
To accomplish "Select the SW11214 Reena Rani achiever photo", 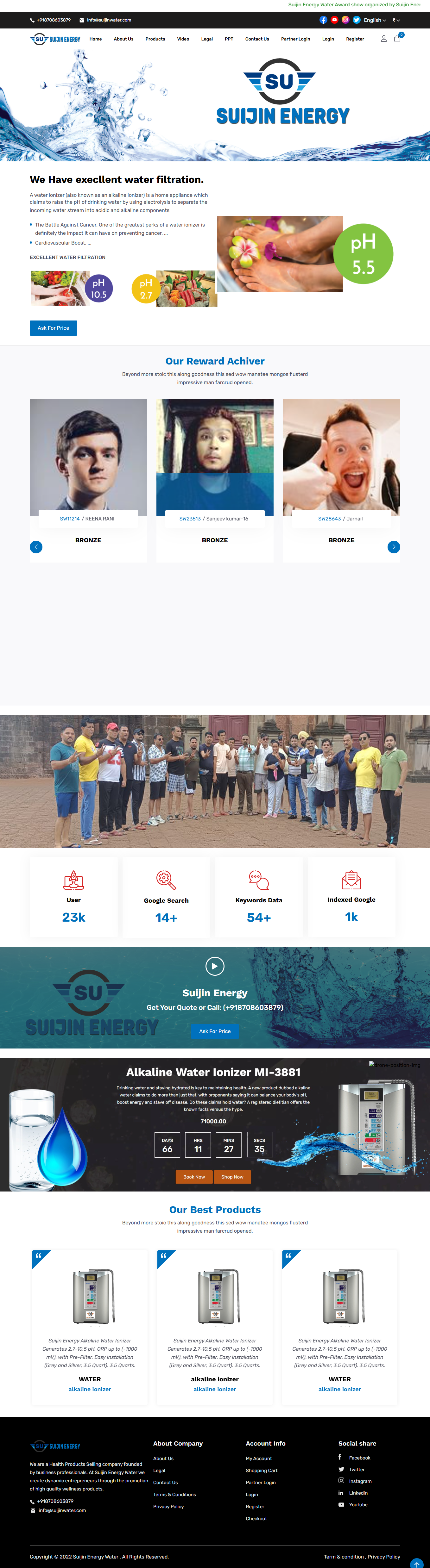I will coord(88,458).
